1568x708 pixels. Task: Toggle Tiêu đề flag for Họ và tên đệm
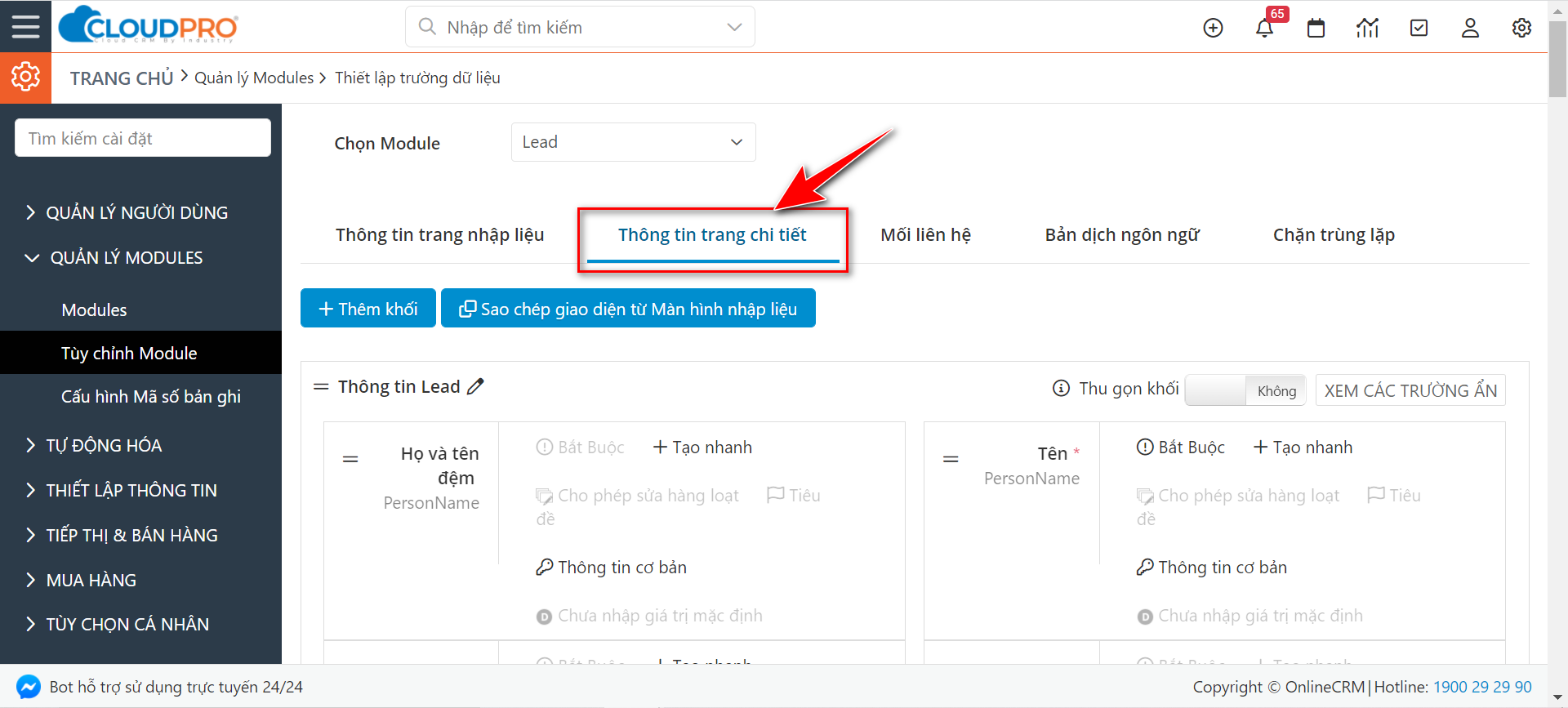click(794, 496)
